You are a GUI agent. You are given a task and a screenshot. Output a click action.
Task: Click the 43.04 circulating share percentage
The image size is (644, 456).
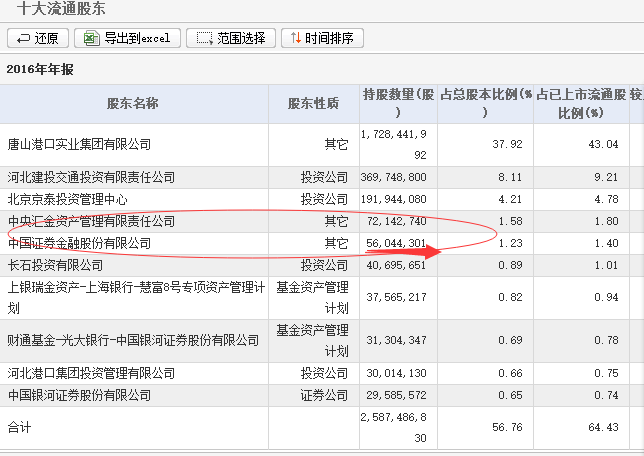[x=603, y=145]
